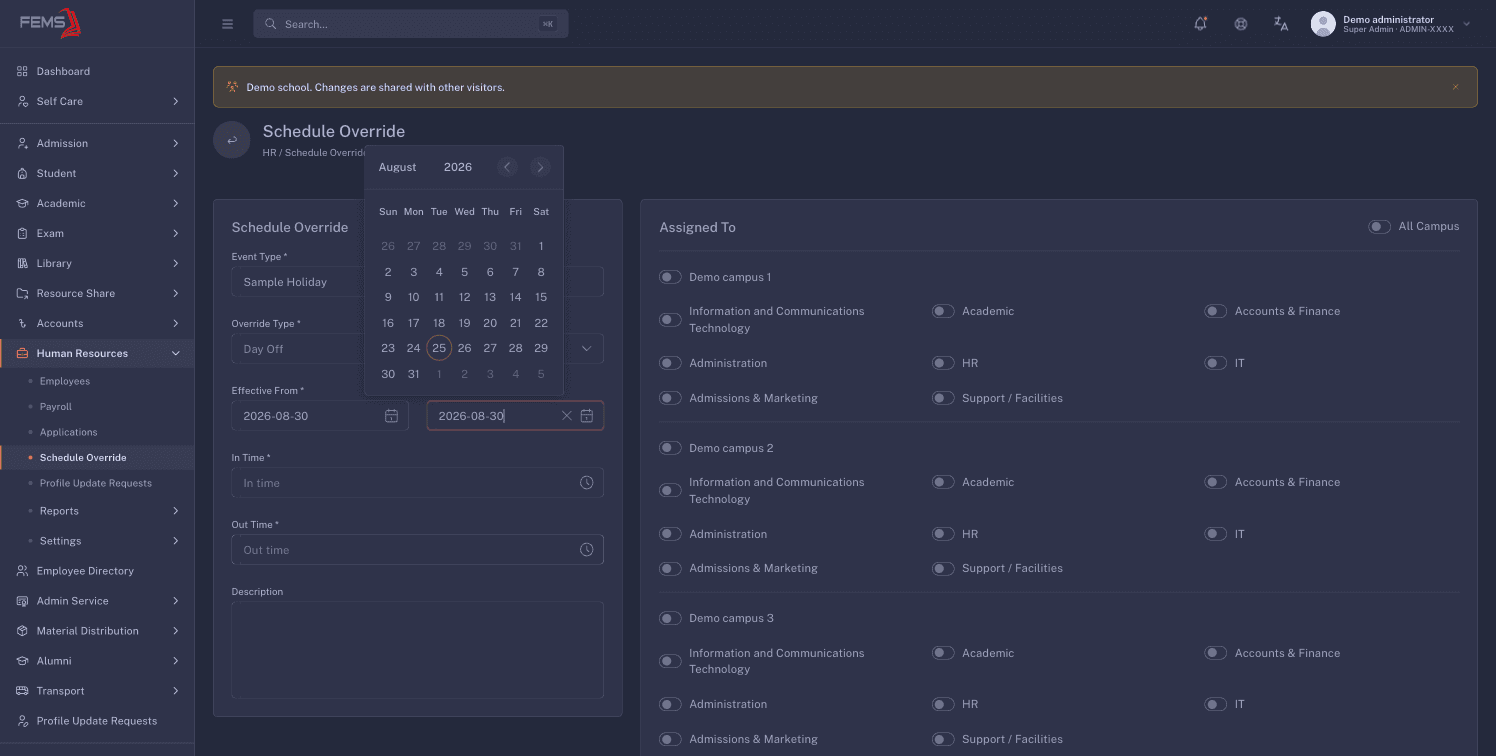Viewport: 1496px width, 756px height.
Task: Click the theme palette icon in header
Action: [x=1241, y=24]
